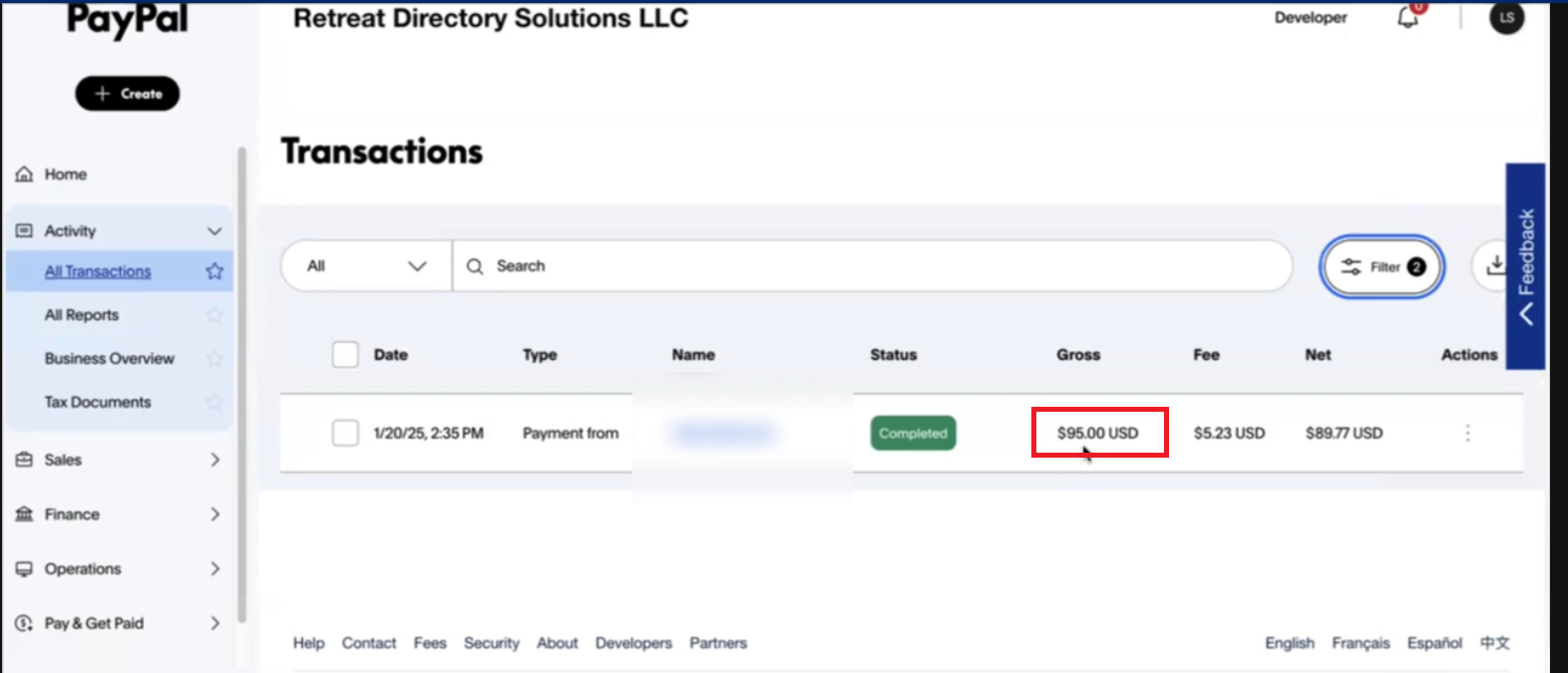Screen dimensions: 1568x673
Task: Click the Home house icon
Action: point(24,174)
